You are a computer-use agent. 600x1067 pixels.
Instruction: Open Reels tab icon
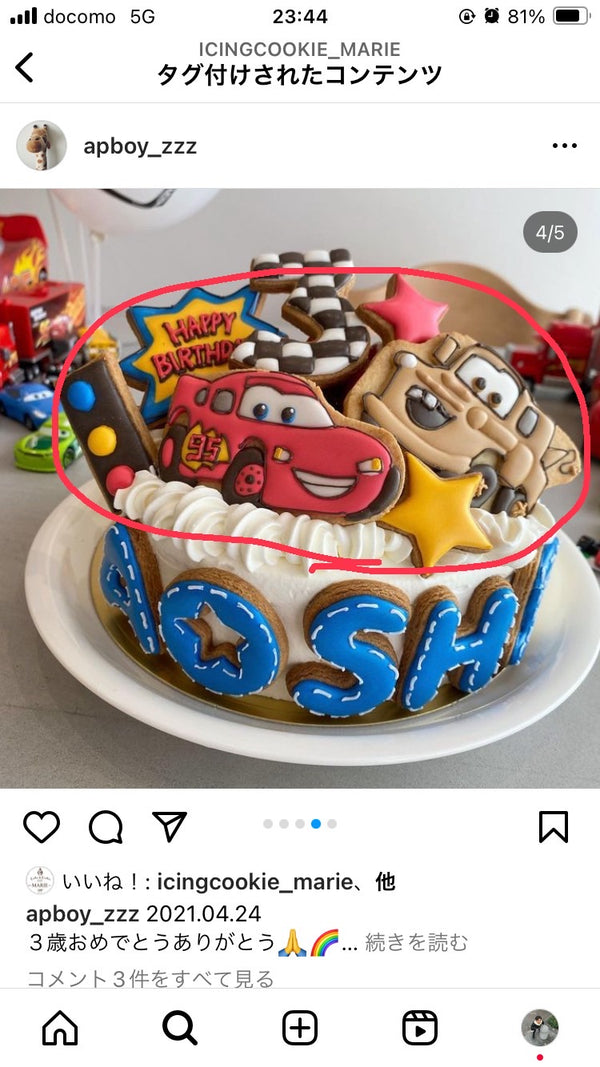point(420,1028)
